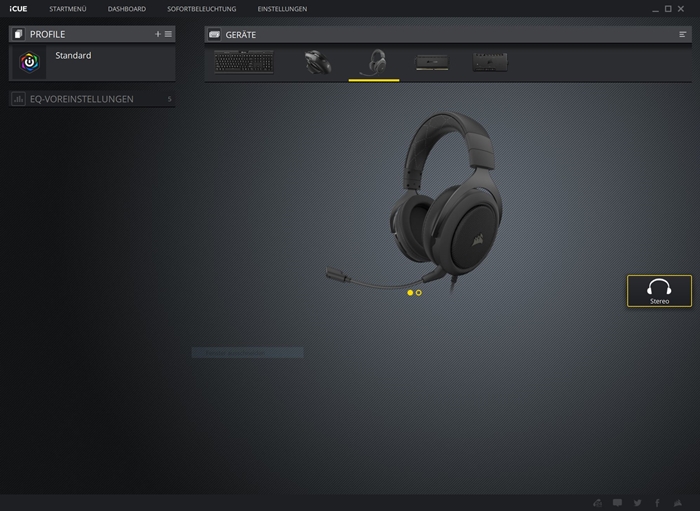Select the mouse device in Geräte bar
700x511 pixels.
point(318,62)
